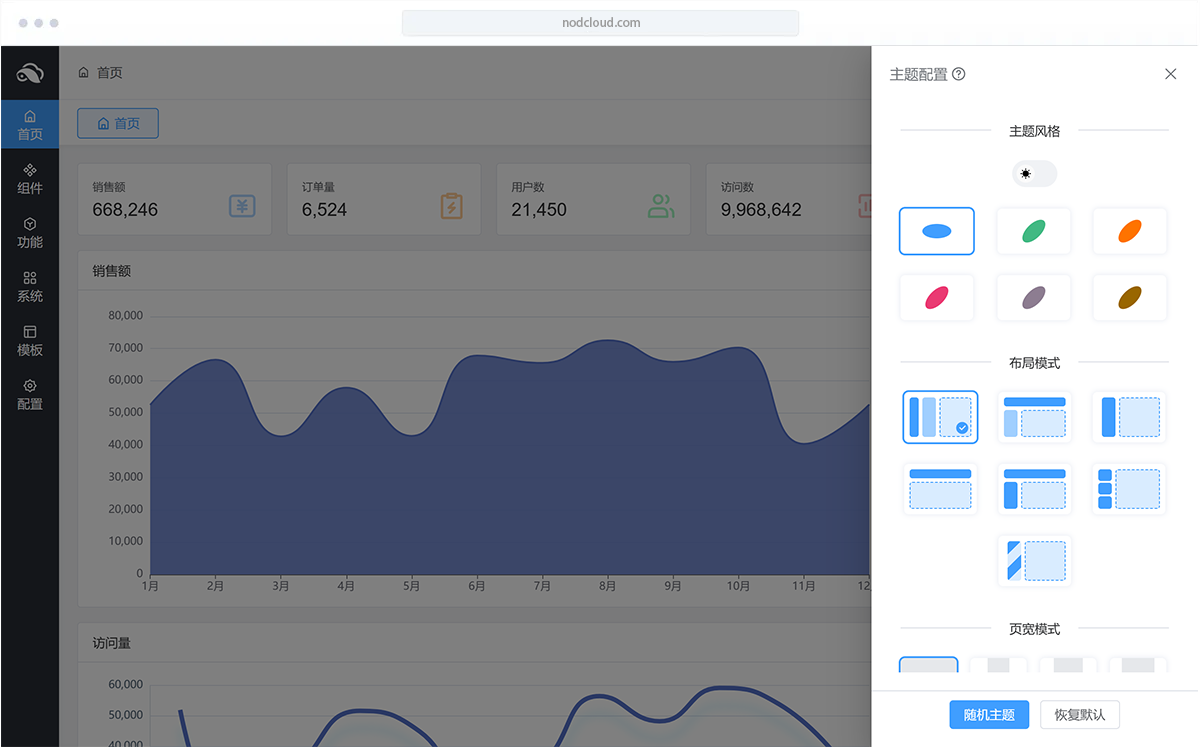The image size is (1200, 749).
Task: Click the clipboard icon on 订单量 card
Action: 452,206
